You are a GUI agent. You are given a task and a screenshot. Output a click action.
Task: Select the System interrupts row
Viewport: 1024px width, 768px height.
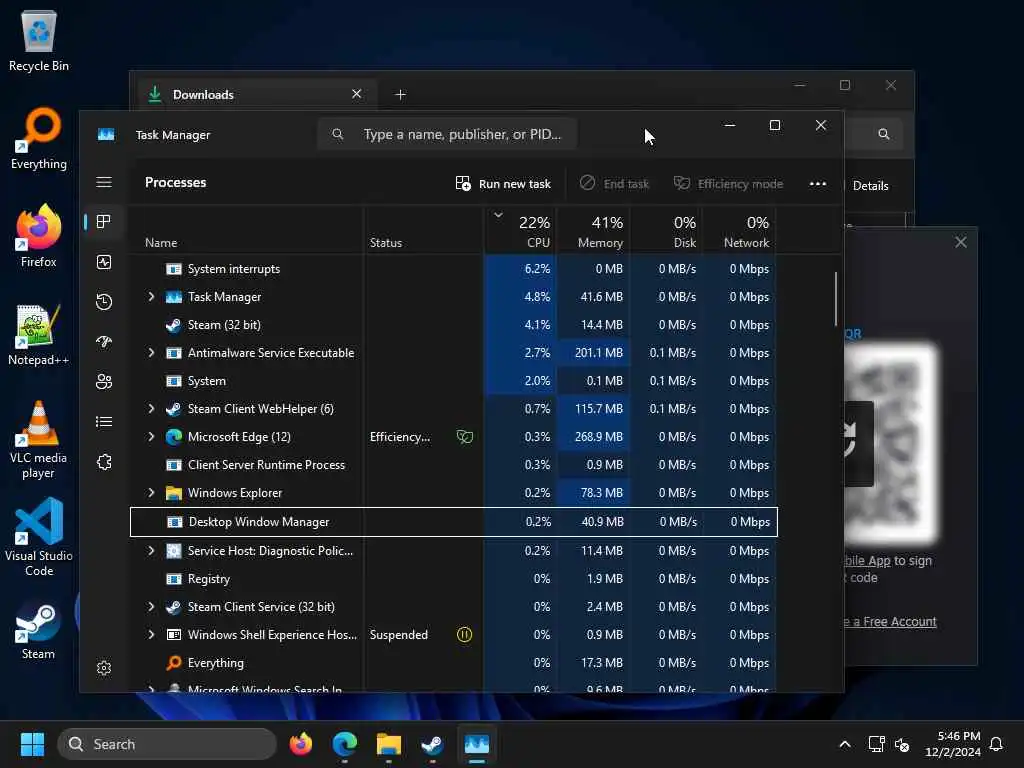453,269
